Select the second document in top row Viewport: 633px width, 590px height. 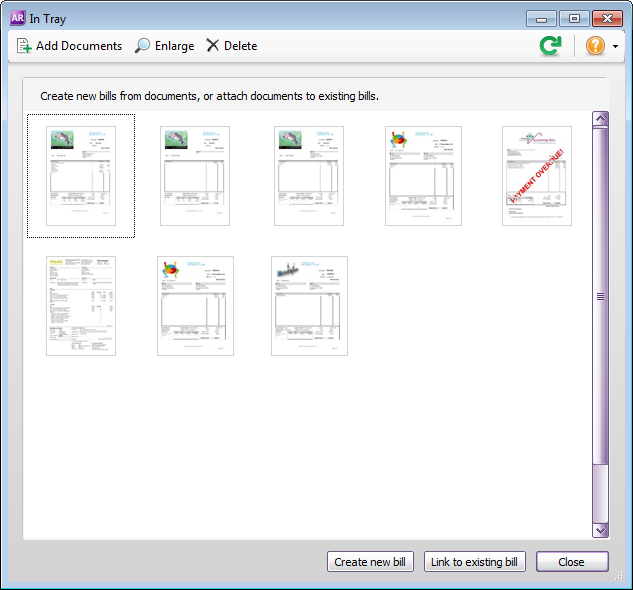tap(195, 176)
